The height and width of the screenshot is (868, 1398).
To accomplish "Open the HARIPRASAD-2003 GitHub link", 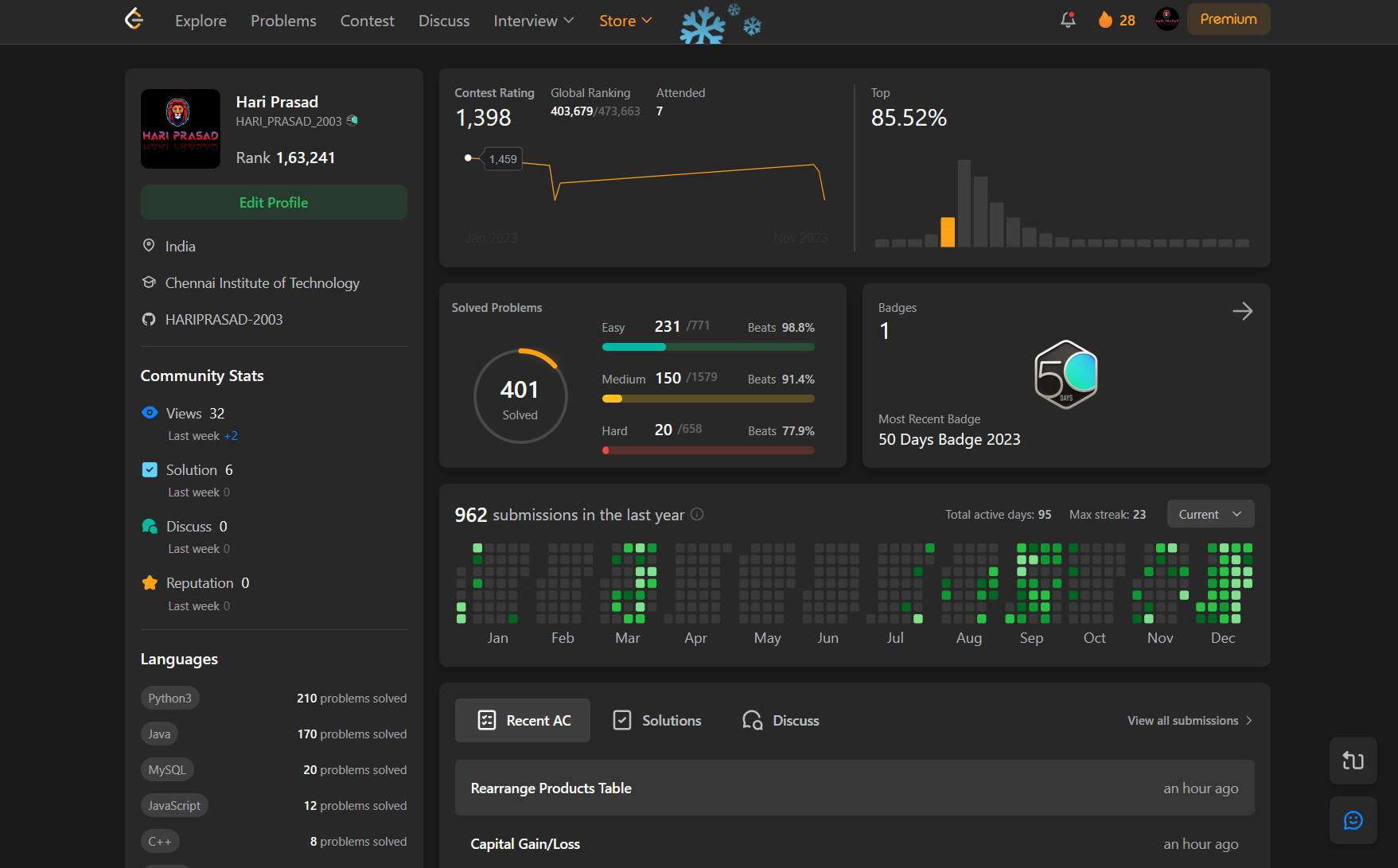I will tap(224, 319).
